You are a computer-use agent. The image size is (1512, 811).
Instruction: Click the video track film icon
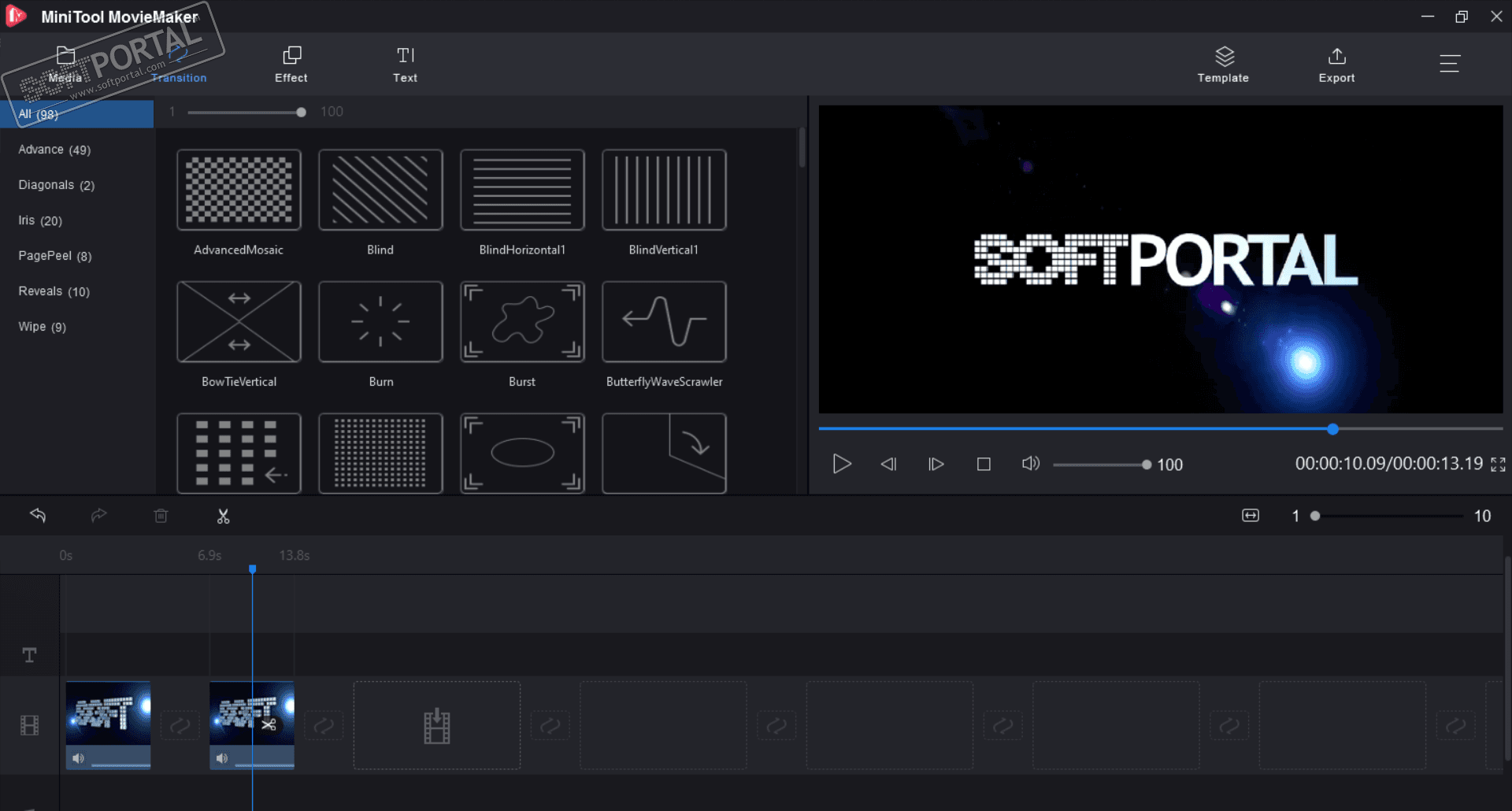click(x=29, y=725)
